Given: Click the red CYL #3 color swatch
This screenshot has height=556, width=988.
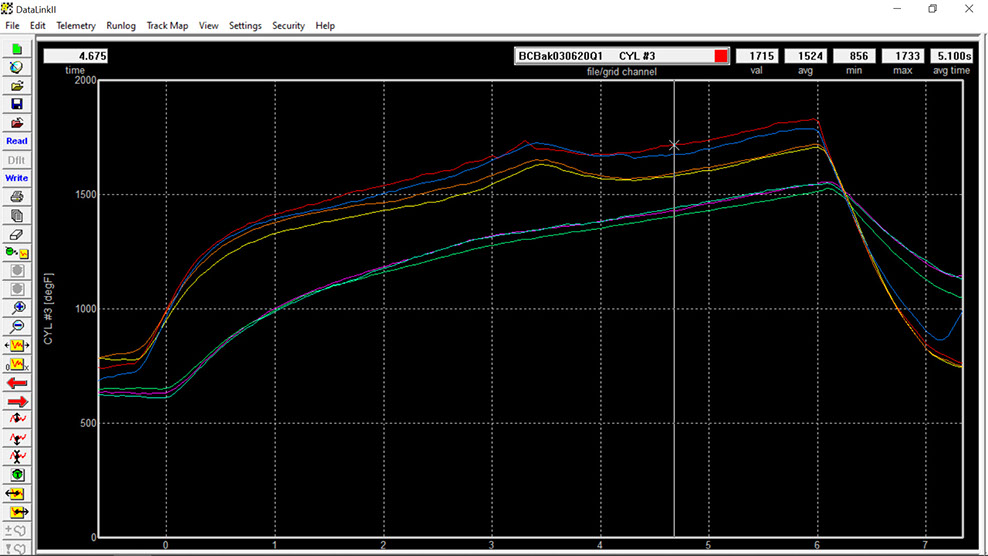Looking at the screenshot, I should (721, 56).
